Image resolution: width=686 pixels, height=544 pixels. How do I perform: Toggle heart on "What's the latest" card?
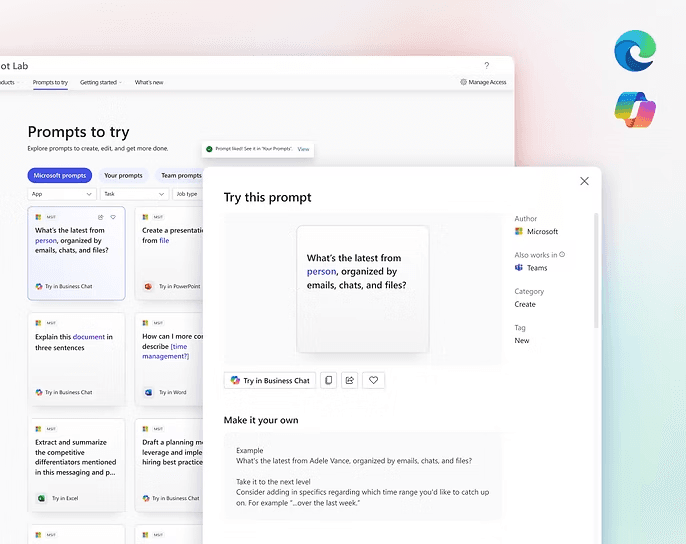[x=113, y=217]
